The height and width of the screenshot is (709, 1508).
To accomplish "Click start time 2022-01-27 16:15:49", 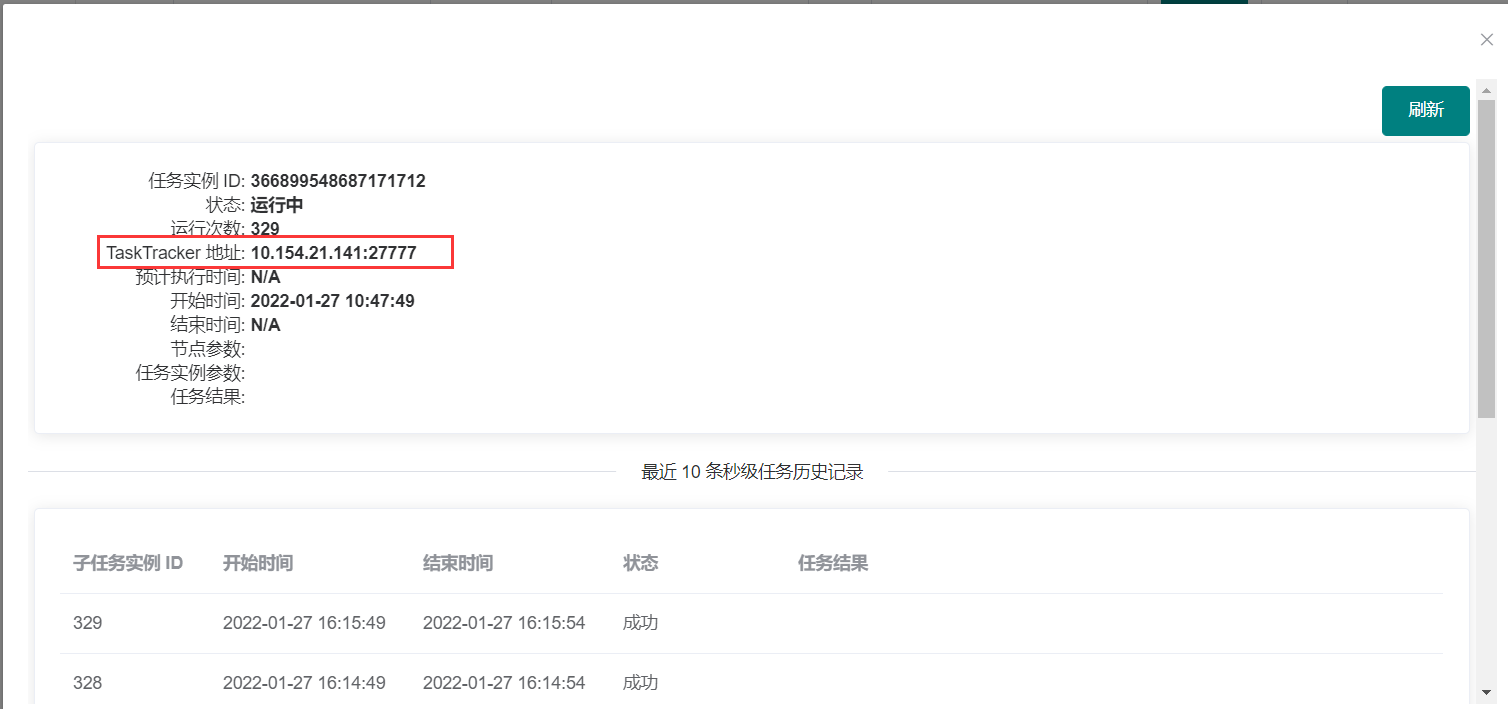I will point(304,623).
